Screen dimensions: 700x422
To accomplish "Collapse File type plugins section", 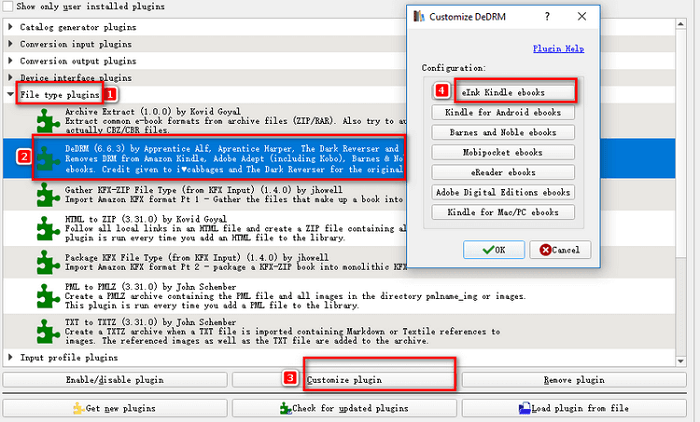I will pos(10,94).
